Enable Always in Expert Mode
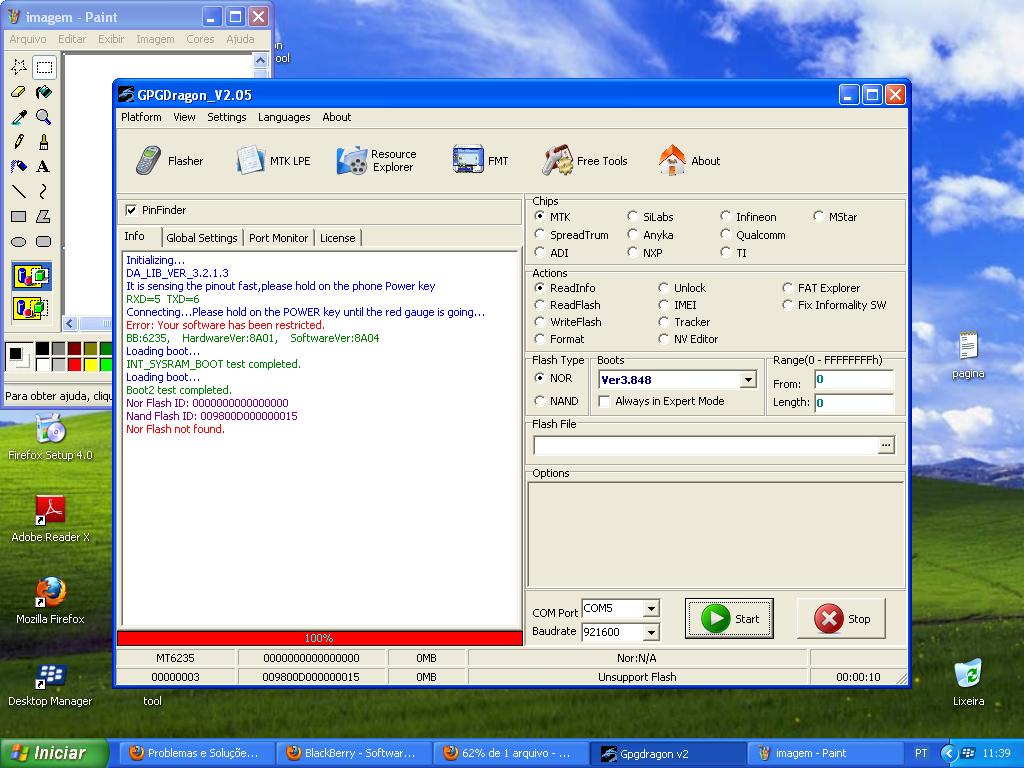This screenshot has width=1024, height=768. click(605, 401)
